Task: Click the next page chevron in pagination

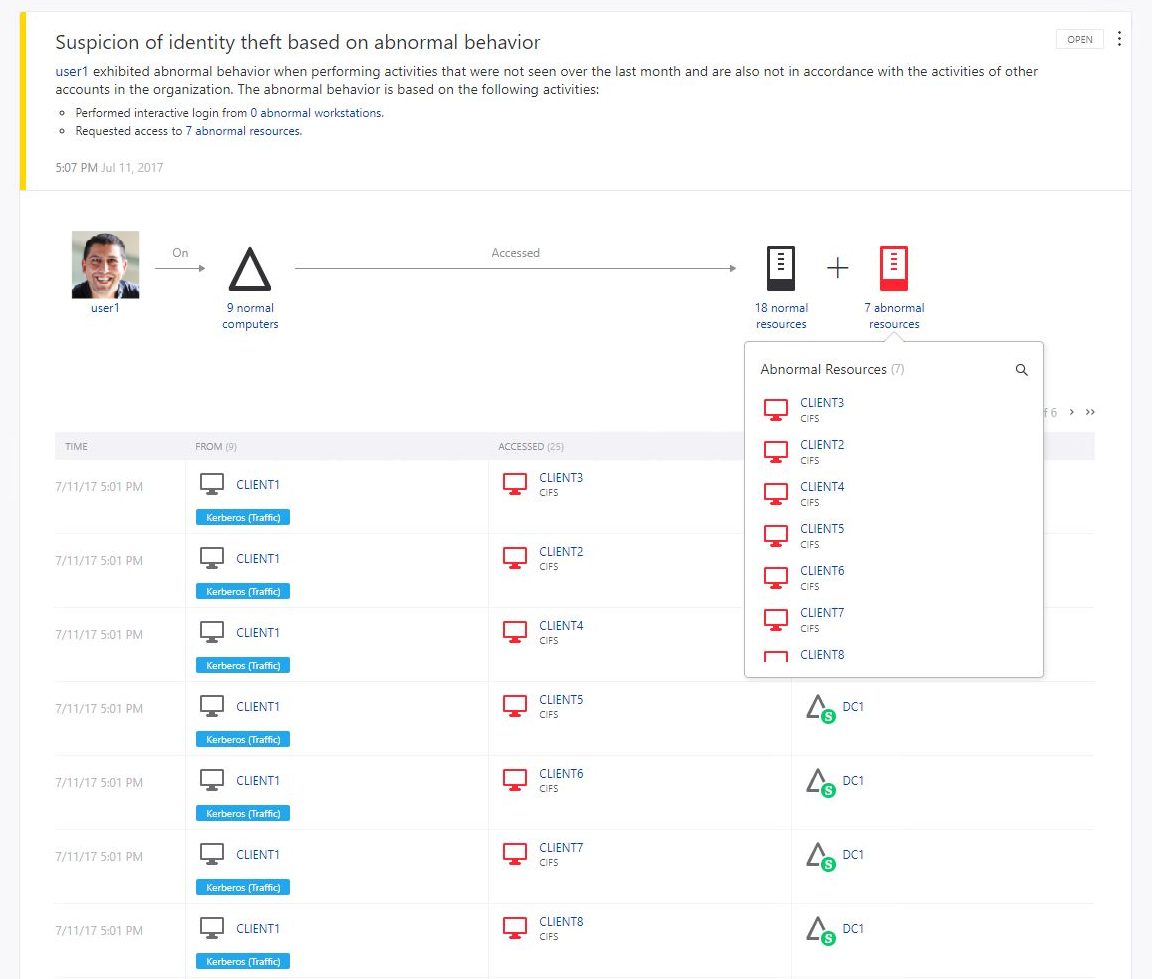Action: click(x=1070, y=411)
